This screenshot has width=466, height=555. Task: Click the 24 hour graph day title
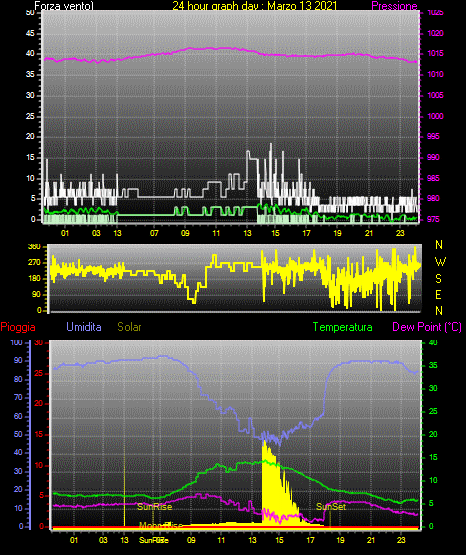click(x=255, y=6)
